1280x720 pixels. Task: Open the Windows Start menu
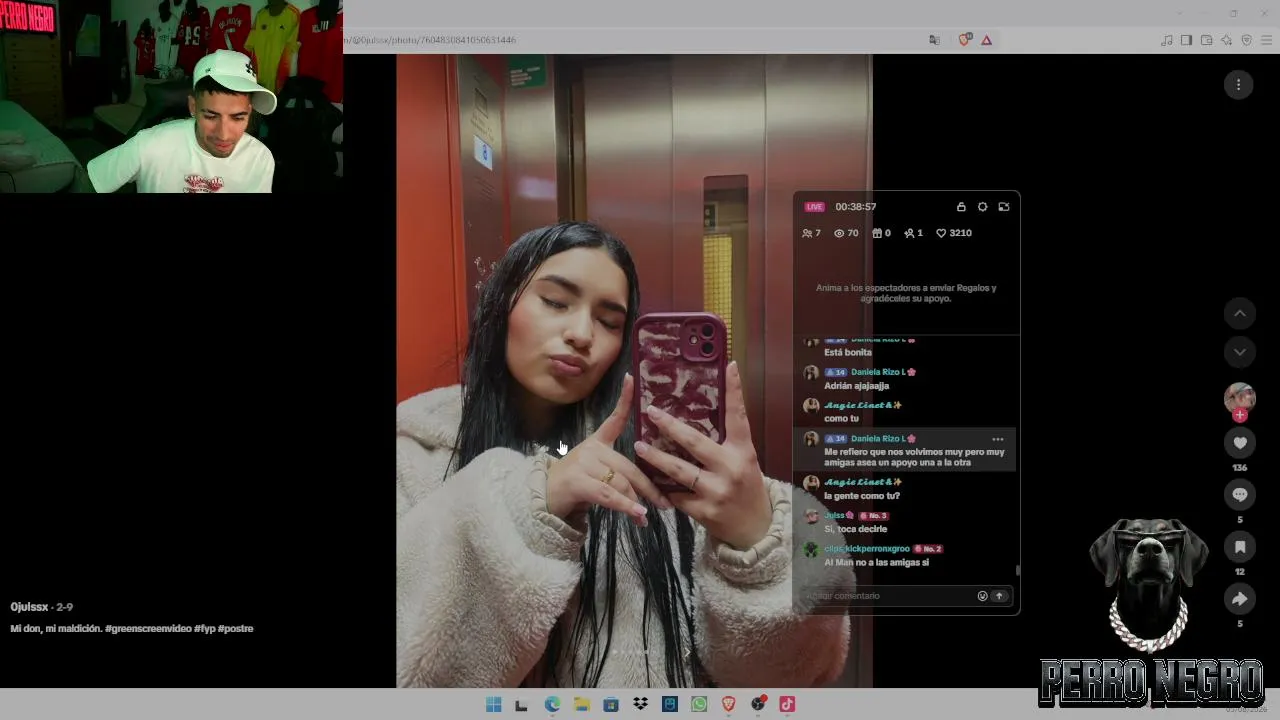click(493, 704)
